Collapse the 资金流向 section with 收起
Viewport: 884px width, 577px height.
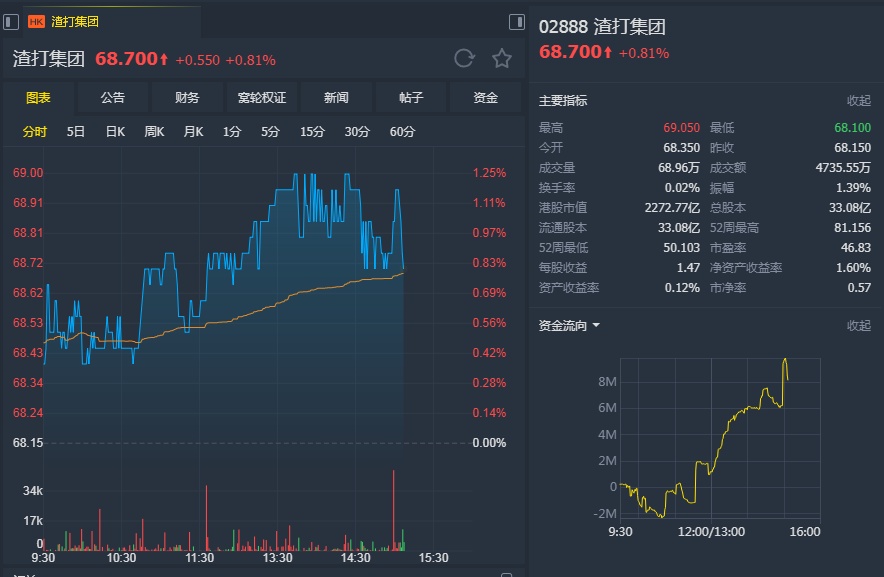(x=859, y=326)
